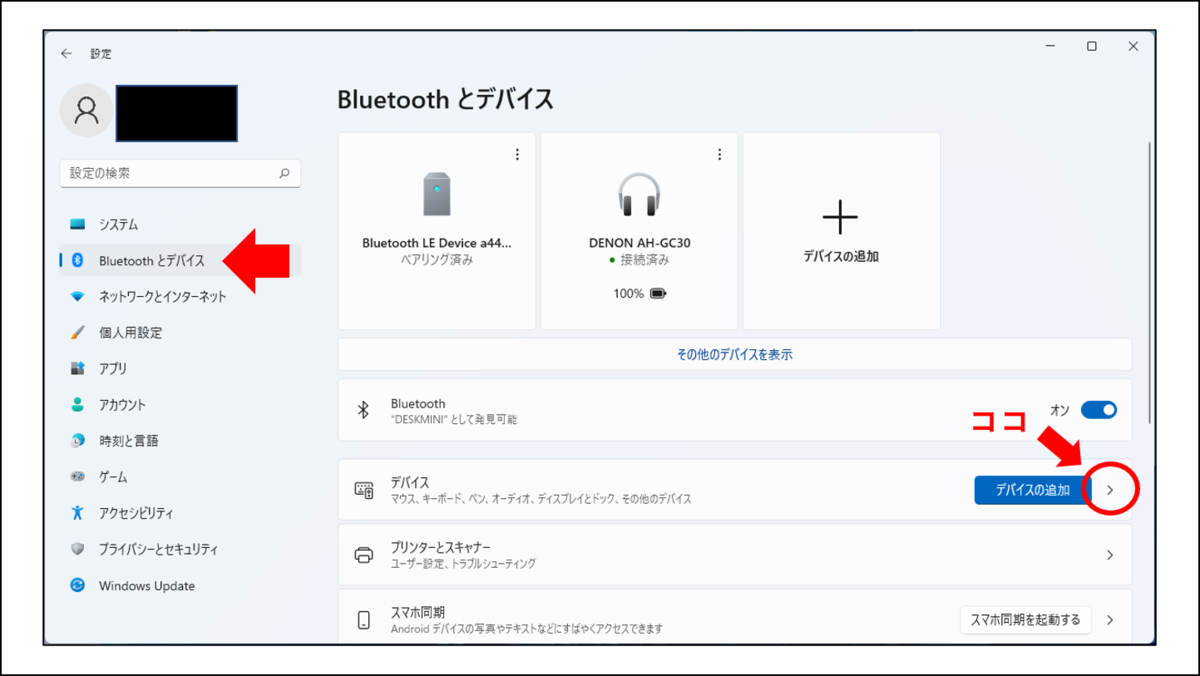Click the System monitor icon in the sidebar
Viewport: 1200px width, 676px height.
(78, 225)
